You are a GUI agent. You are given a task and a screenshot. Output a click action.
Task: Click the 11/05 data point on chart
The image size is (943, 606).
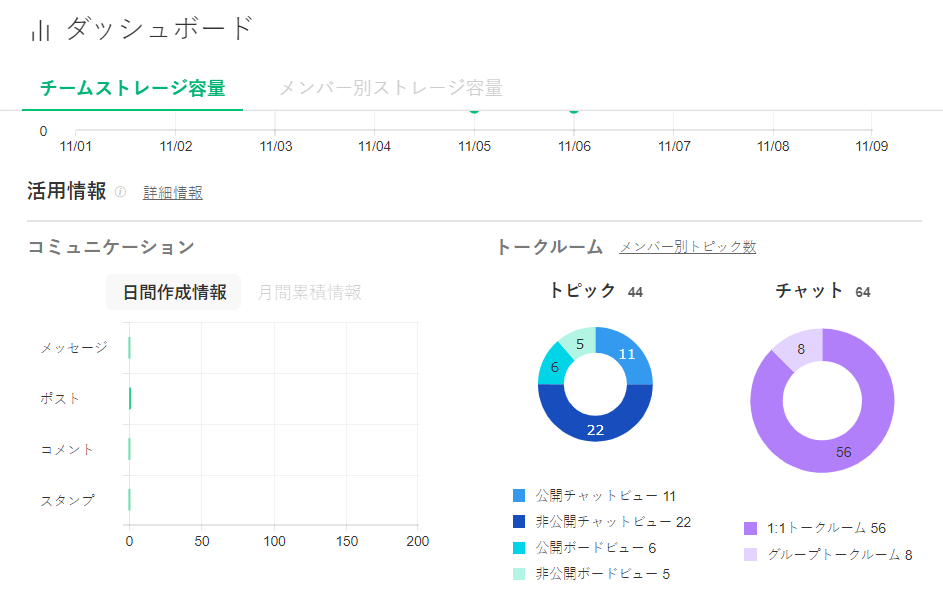(474, 109)
